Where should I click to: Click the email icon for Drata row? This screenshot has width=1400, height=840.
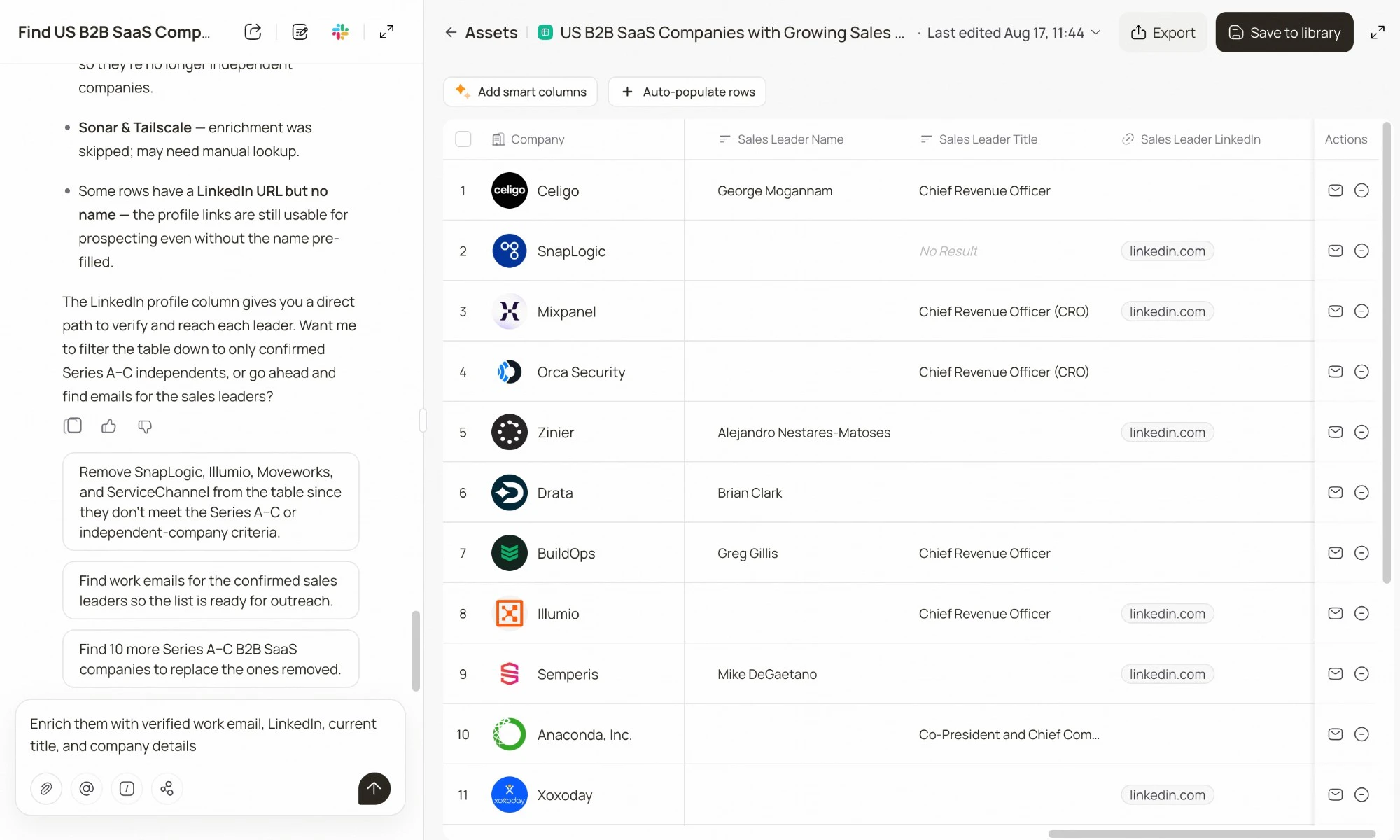click(x=1336, y=493)
